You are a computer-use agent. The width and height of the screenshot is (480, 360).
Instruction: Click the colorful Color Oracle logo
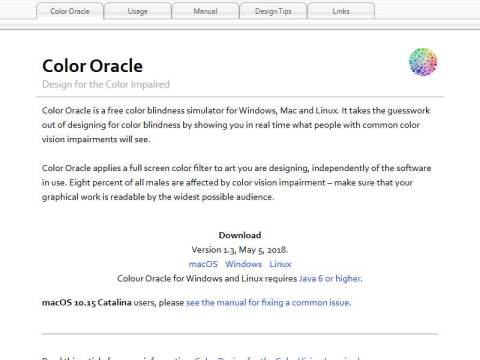(x=423, y=62)
